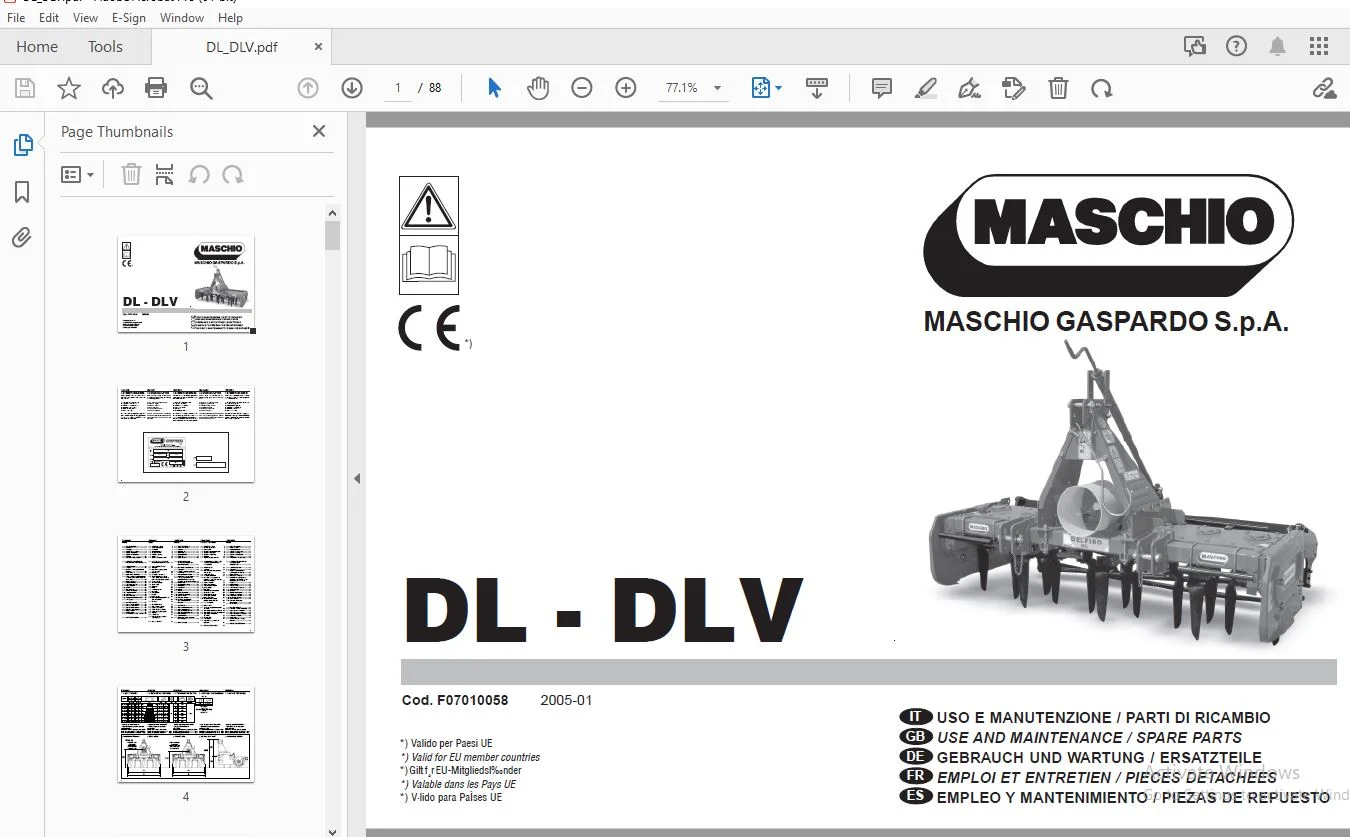The image size is (1350, 837).
Task: Delete selected thumbnail pages in panel
Action: 131,175
